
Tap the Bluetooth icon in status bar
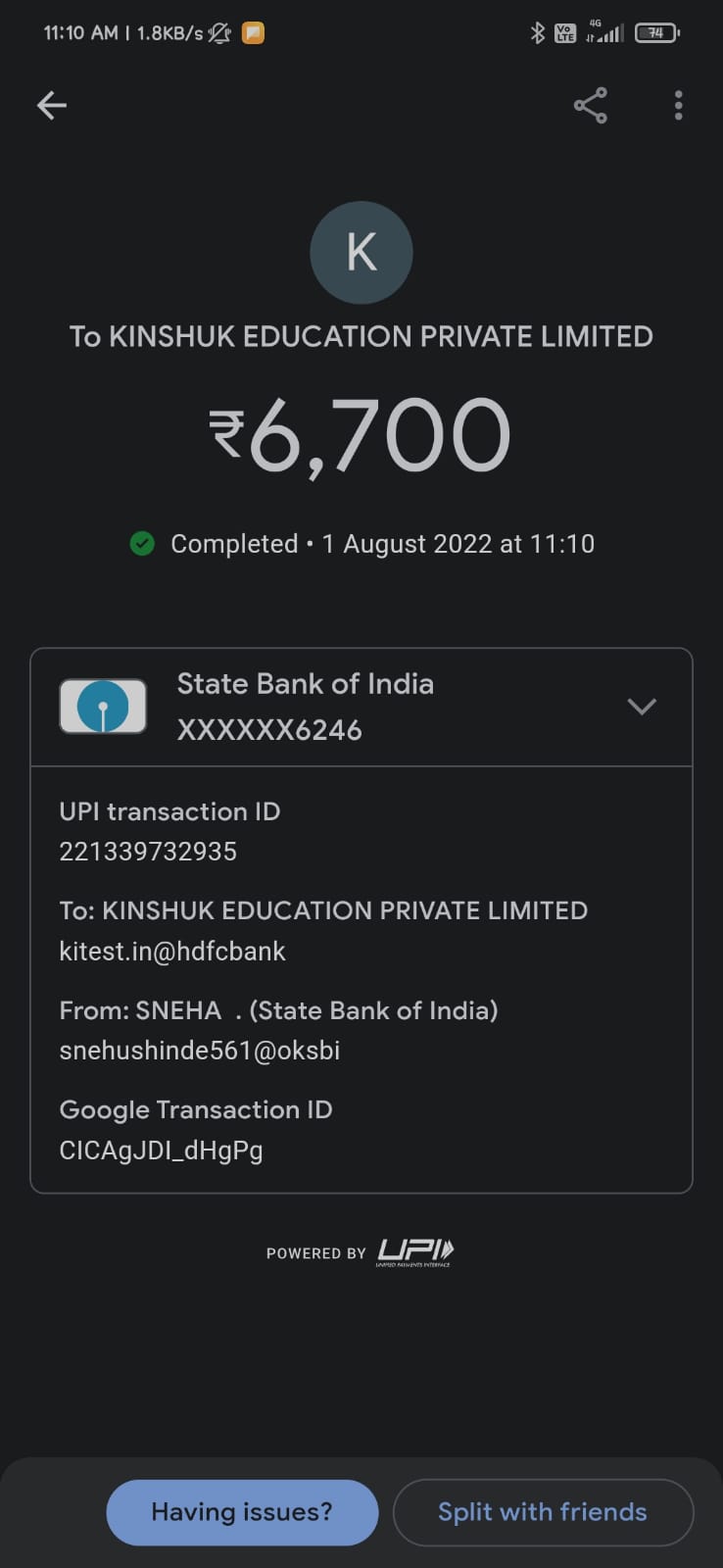537,33
